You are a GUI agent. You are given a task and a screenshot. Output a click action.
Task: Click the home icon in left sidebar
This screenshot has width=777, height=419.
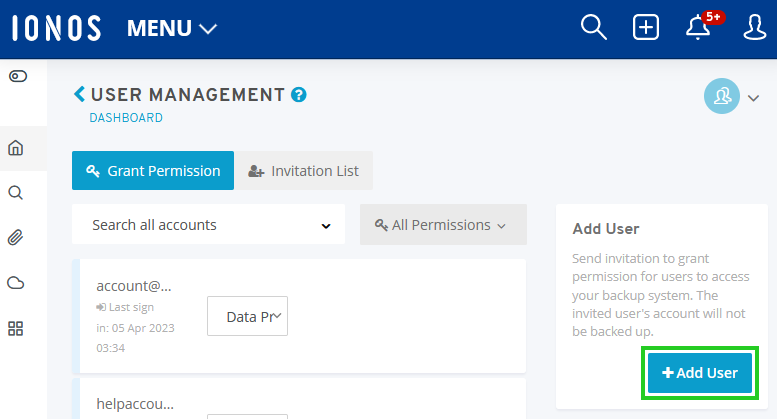tap(16, 148)
